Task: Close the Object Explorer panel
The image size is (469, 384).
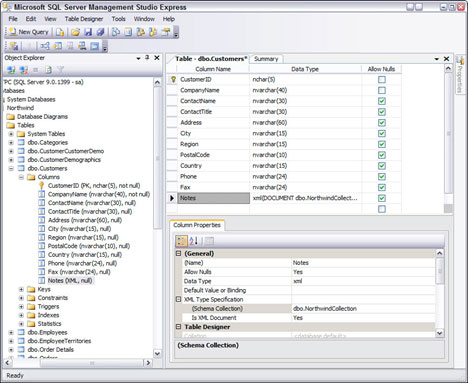Action: pos(157,58)
